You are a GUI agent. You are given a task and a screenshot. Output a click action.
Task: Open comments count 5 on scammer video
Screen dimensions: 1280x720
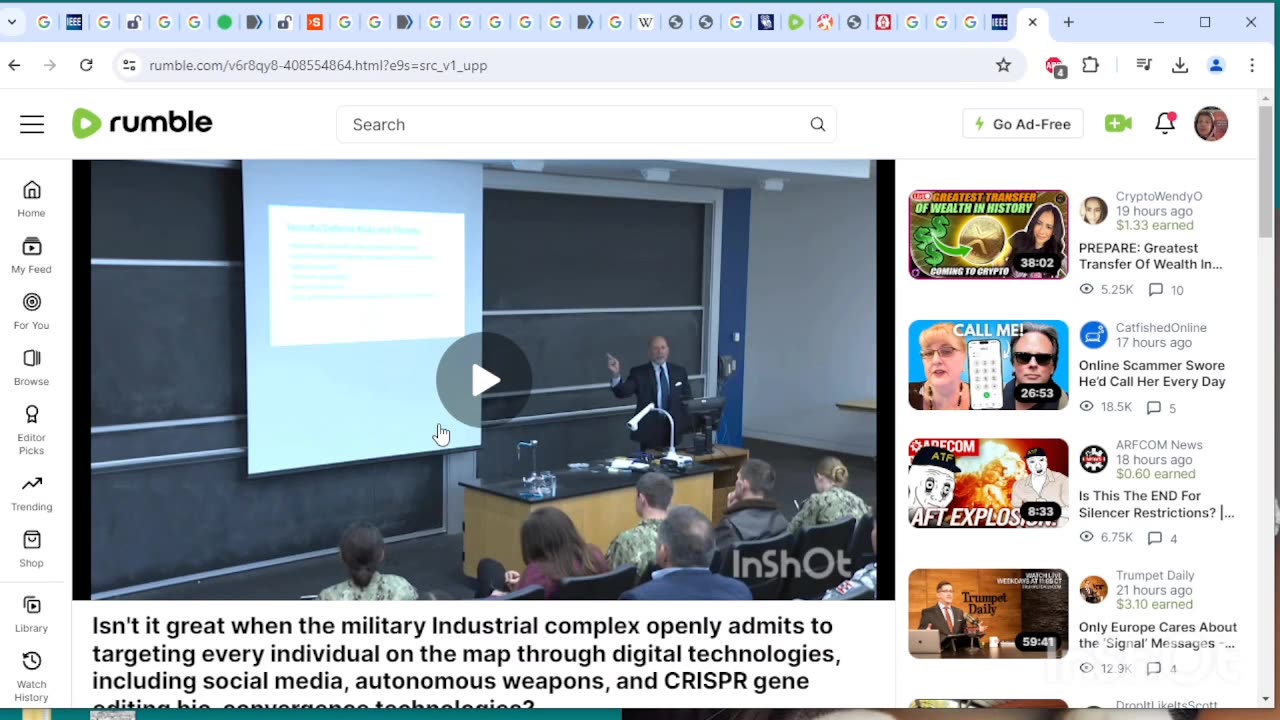click(1162, 407)
